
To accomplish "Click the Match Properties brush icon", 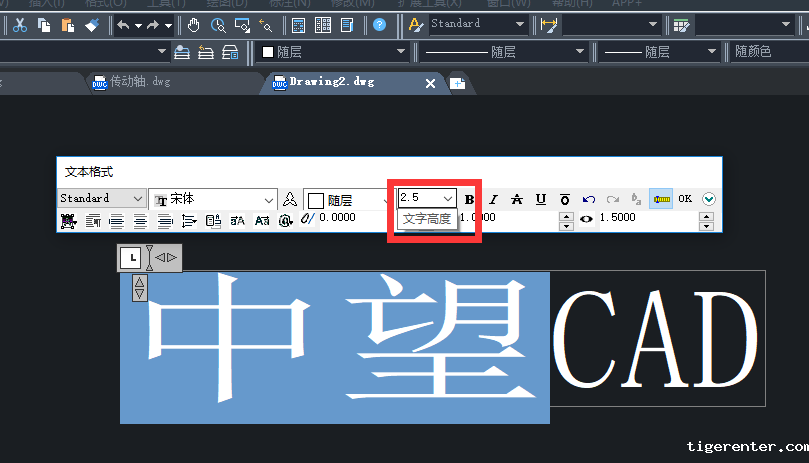I will click(92, 25).
